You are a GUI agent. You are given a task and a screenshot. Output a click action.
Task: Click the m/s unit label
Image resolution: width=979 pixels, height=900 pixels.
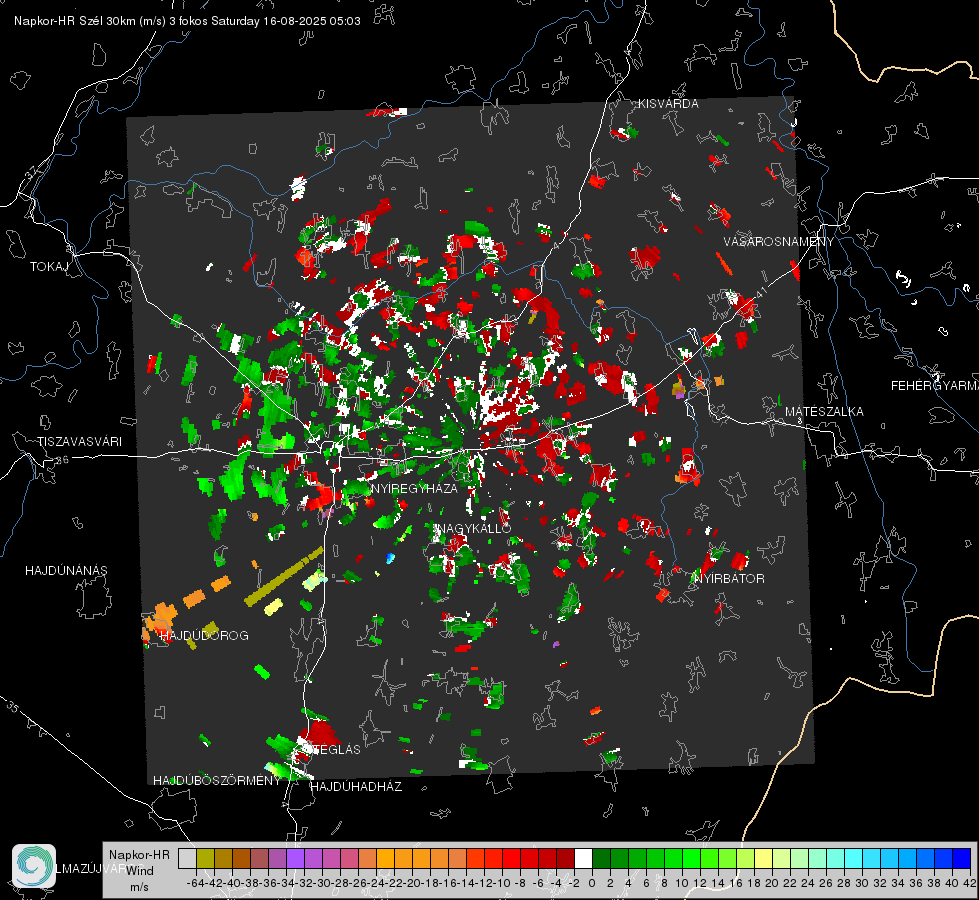coord(139,887)
